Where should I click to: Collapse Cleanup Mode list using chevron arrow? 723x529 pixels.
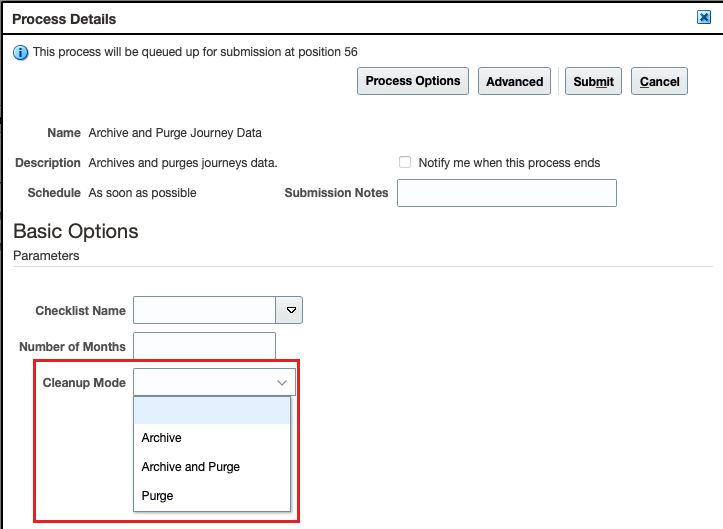coord(282,382)
